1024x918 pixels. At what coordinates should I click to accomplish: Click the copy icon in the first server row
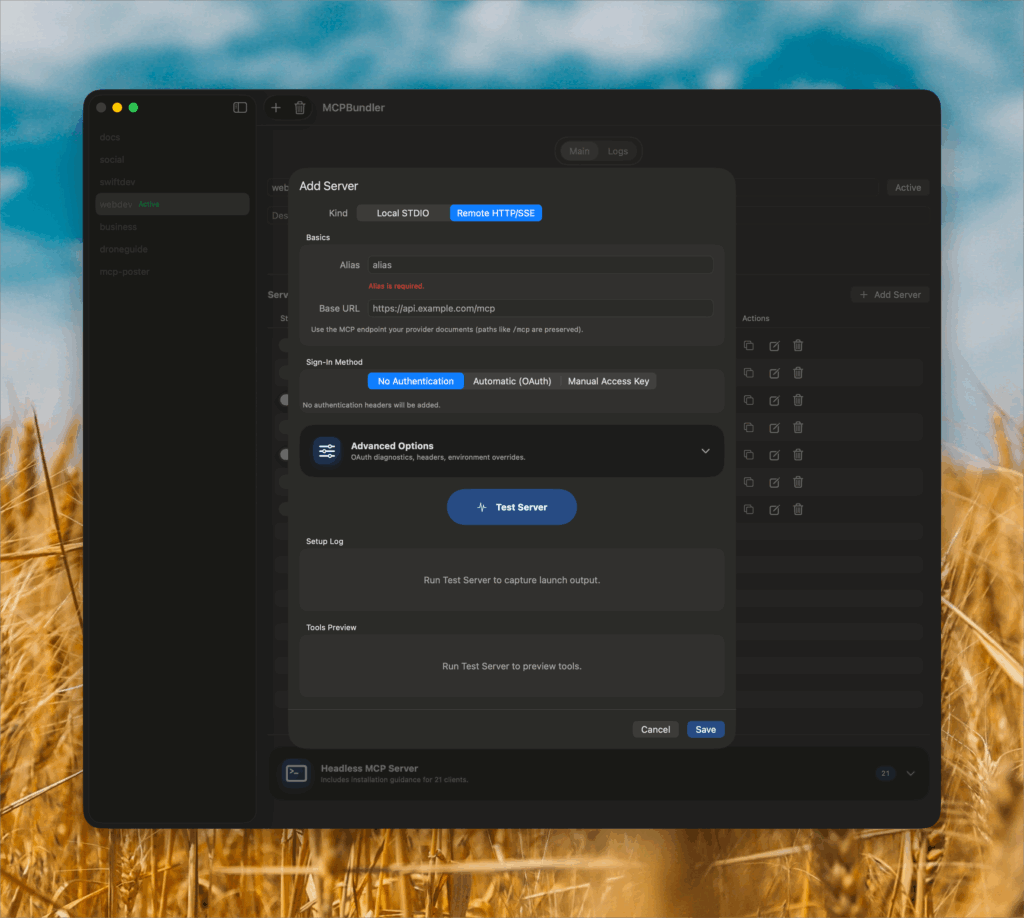749,345
